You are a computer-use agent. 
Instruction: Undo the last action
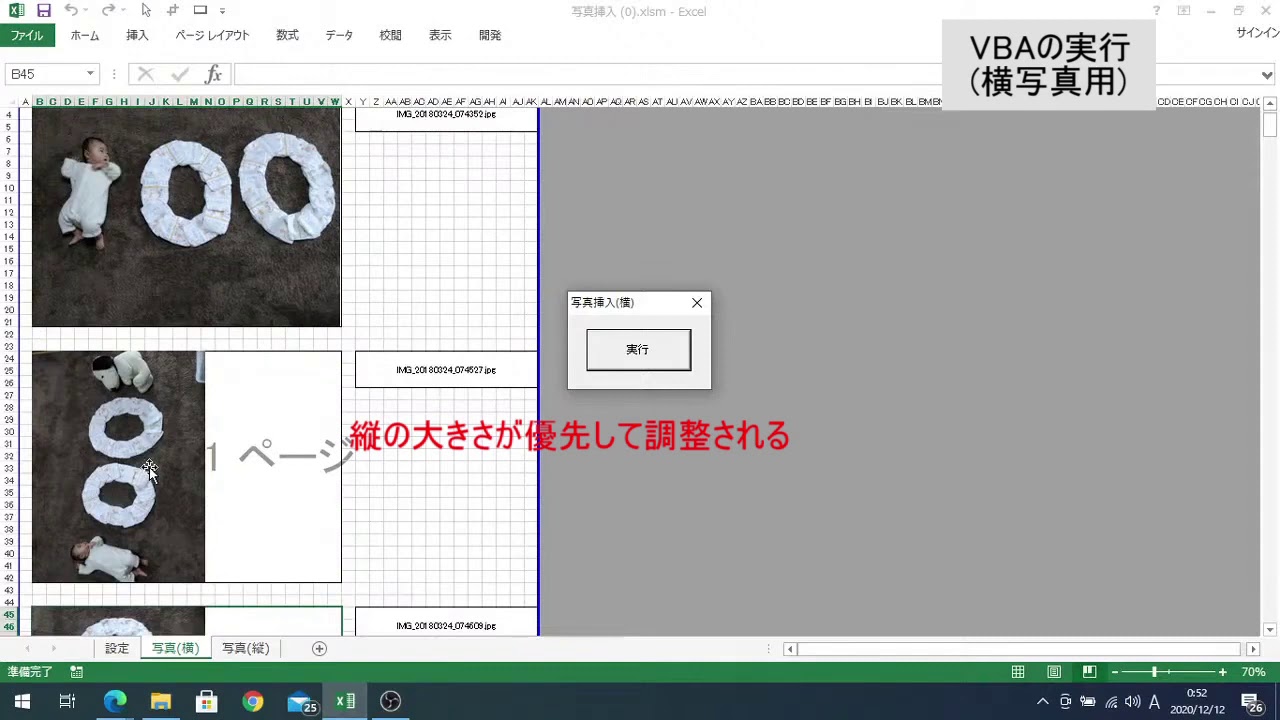click(71, 11)
